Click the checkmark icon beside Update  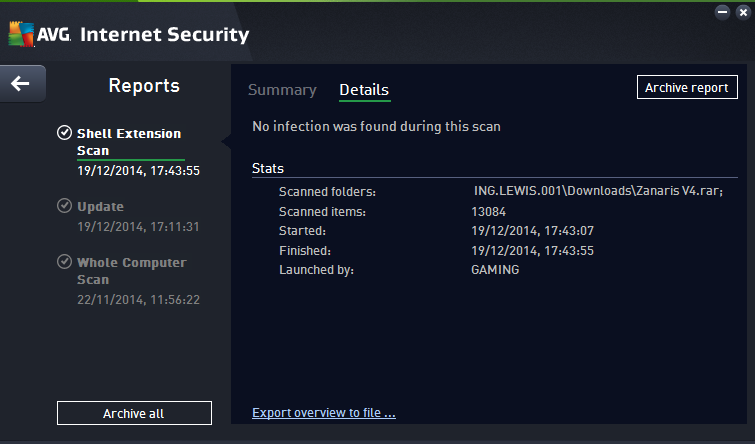65,206
